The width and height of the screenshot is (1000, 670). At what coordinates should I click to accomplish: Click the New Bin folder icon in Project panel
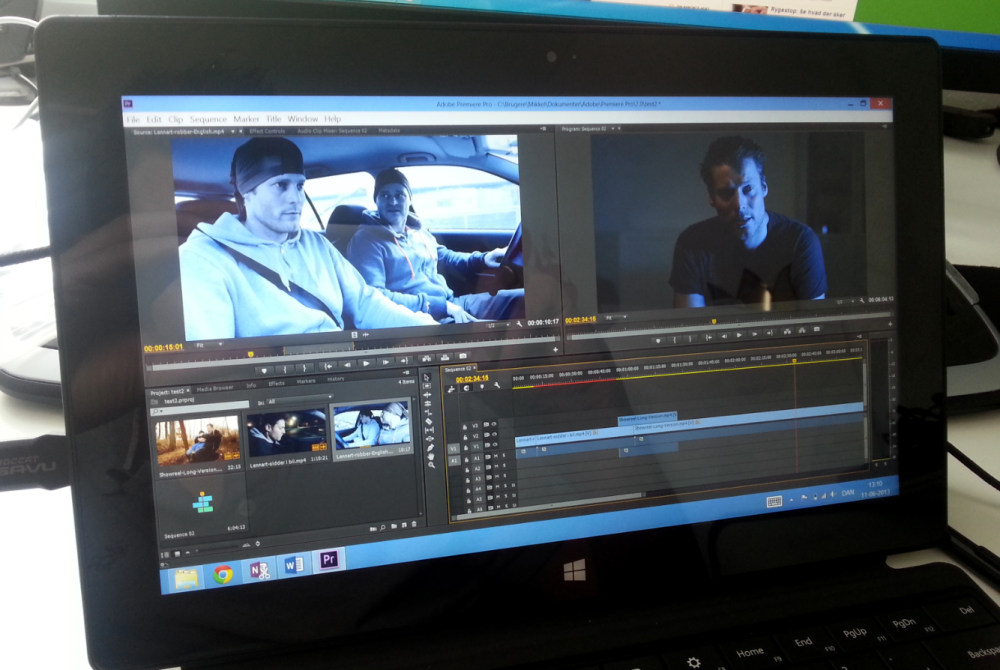tap(394, 526)
